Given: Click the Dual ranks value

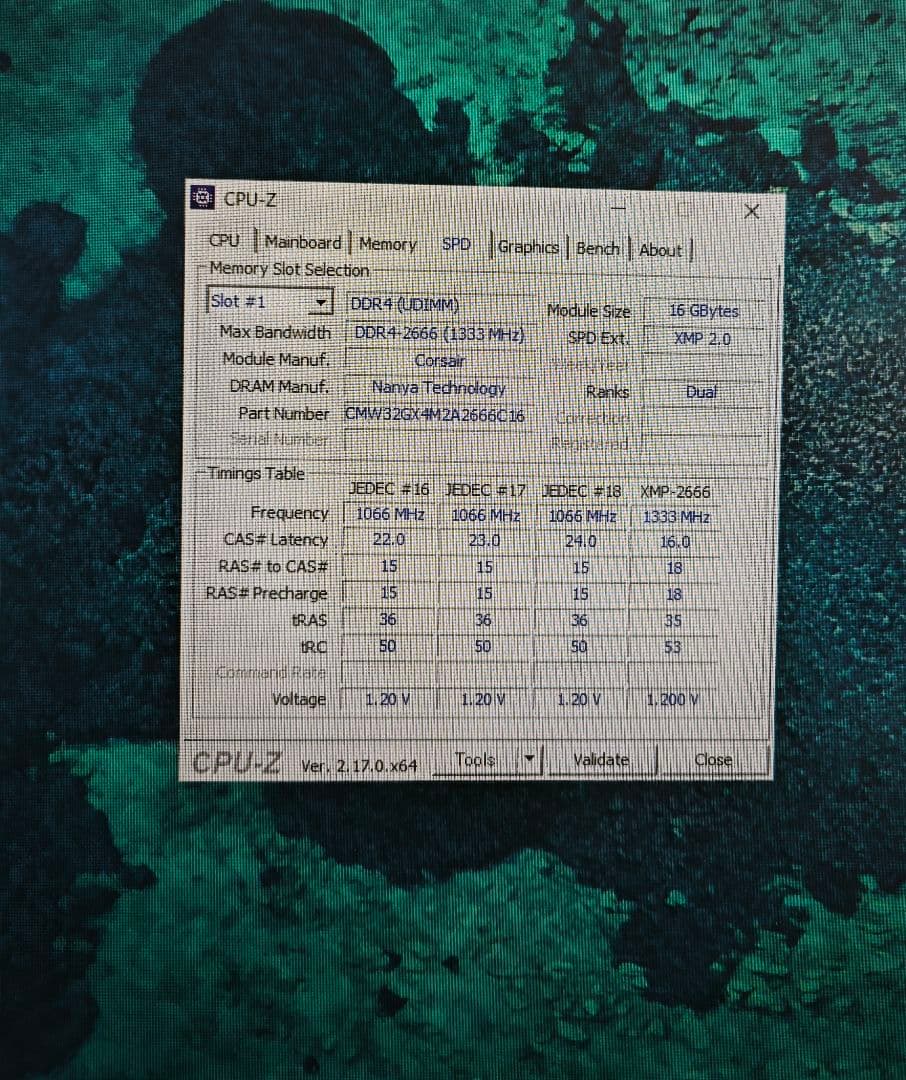Looking at the screenshot, I should tap(701, 392).
